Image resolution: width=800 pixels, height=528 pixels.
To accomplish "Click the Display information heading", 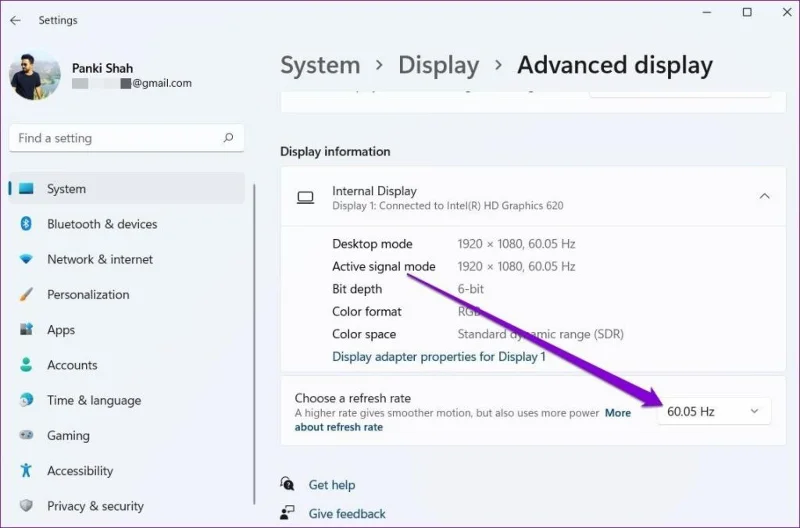I will (335, 152).
